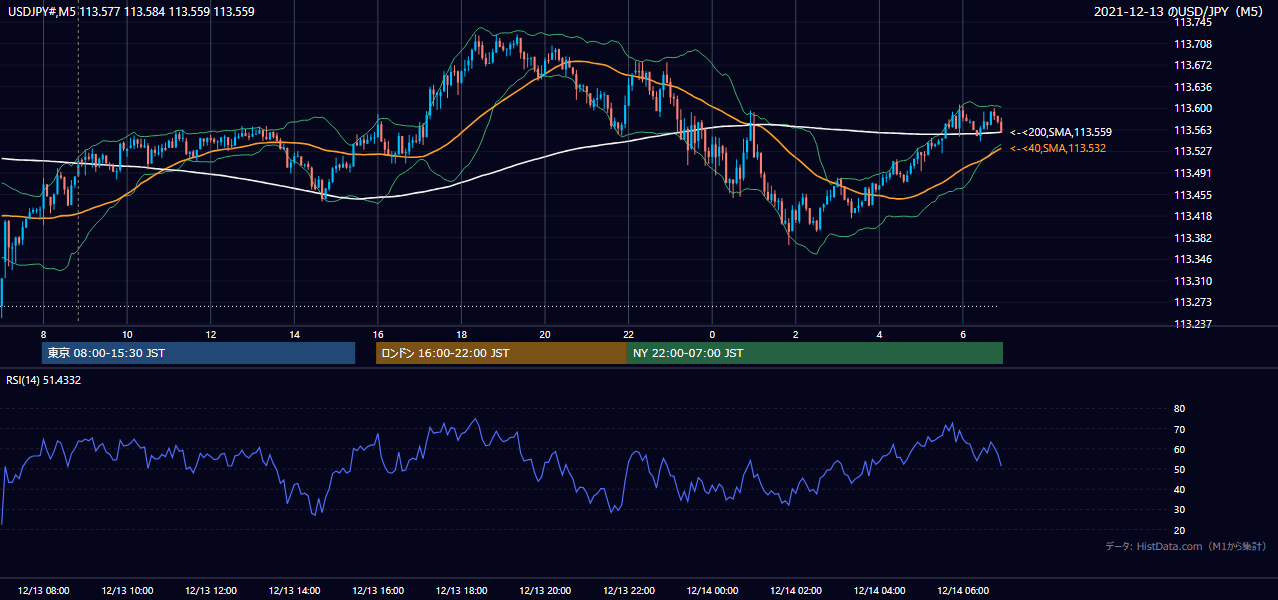Screen dimensions: 1278x600
Task: Click price axis value 113.708
Action: click(1192, 44)
